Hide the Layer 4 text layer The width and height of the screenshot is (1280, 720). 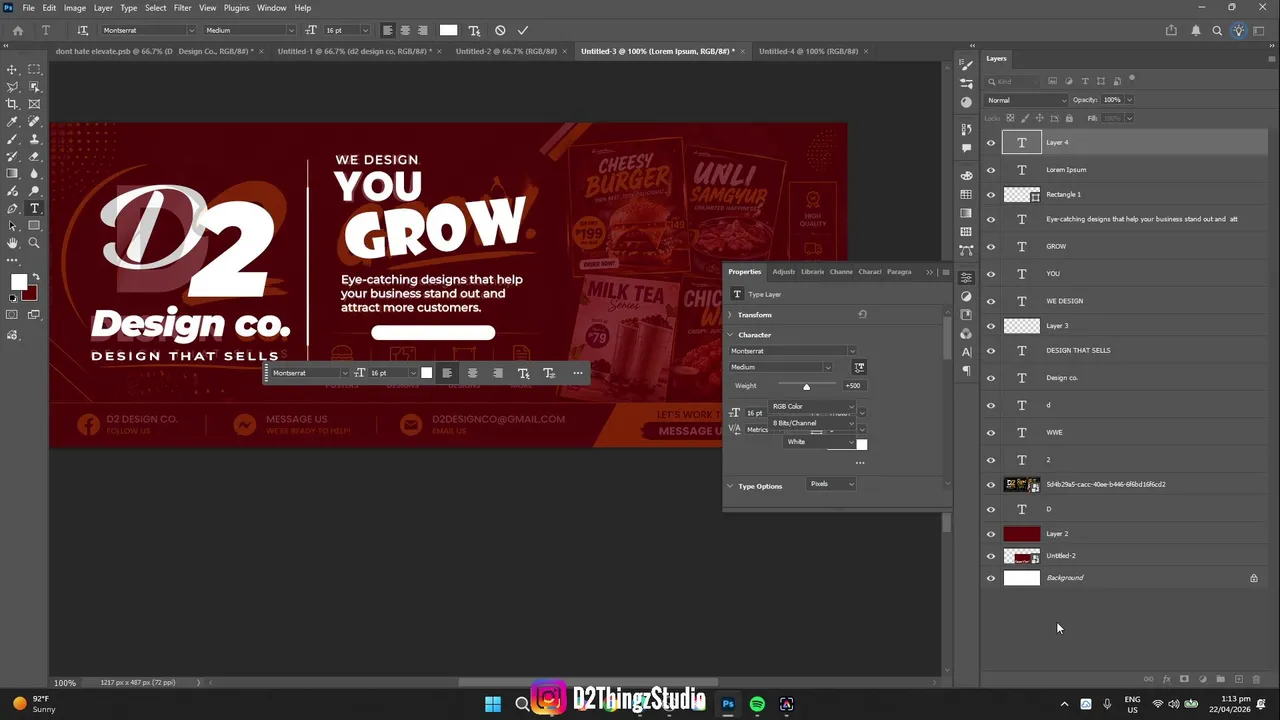(x=991, y=143)
